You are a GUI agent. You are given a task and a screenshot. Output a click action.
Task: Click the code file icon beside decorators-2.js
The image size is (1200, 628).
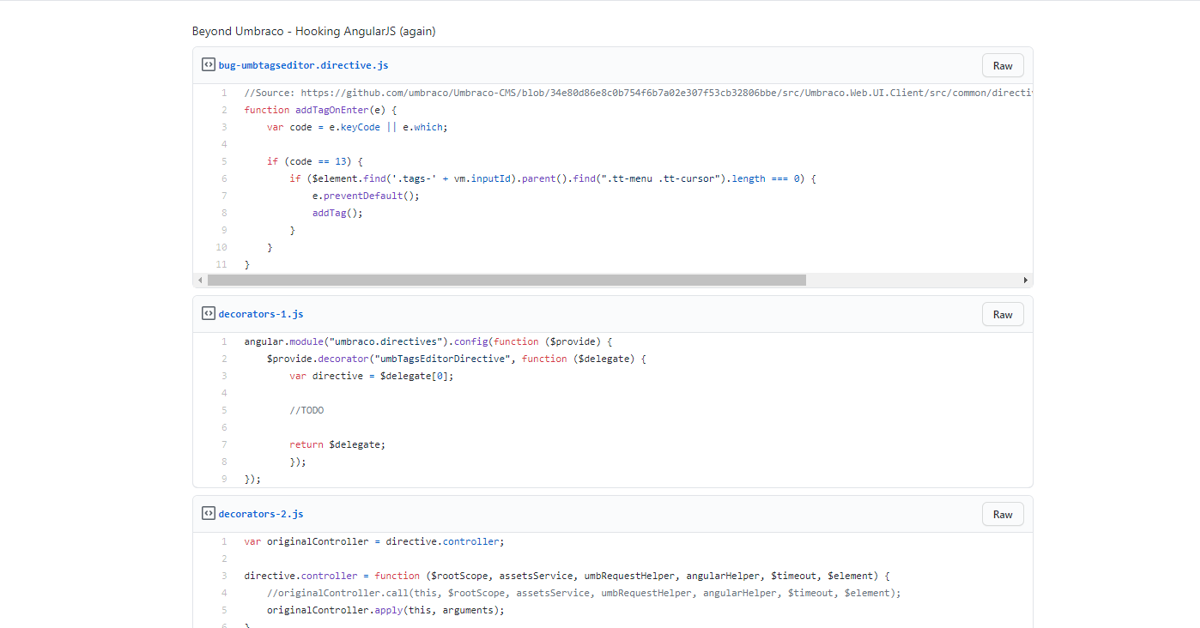208,513
